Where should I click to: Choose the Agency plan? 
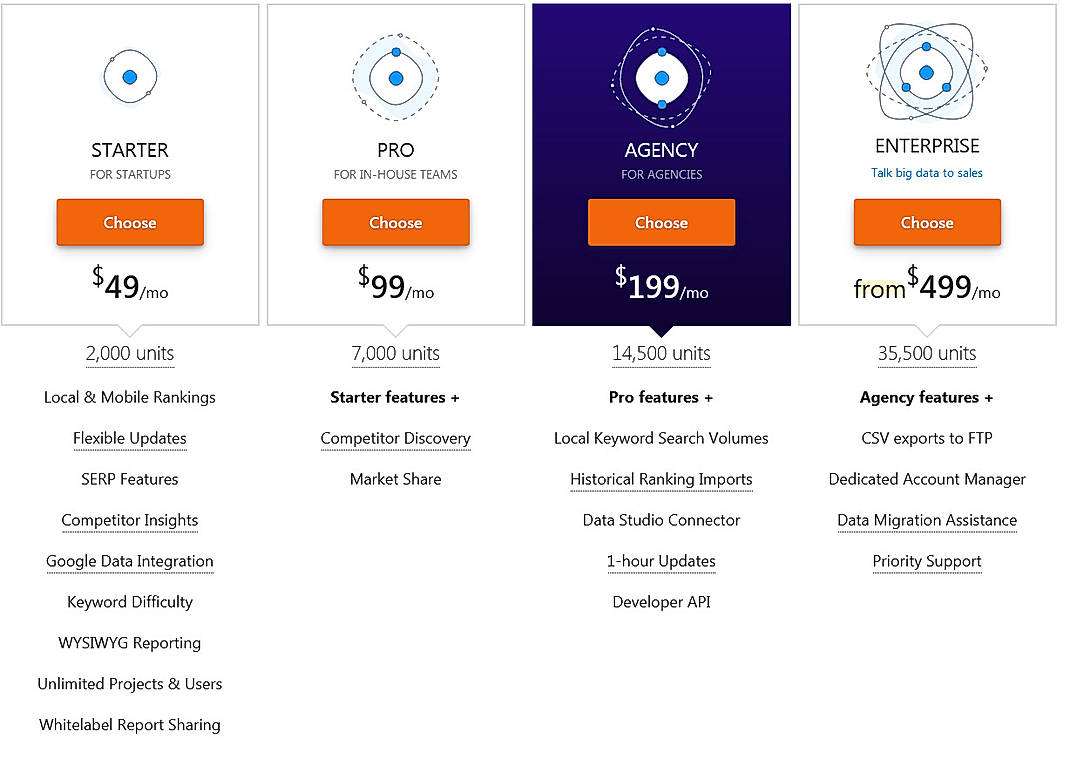tap(661, 222)
